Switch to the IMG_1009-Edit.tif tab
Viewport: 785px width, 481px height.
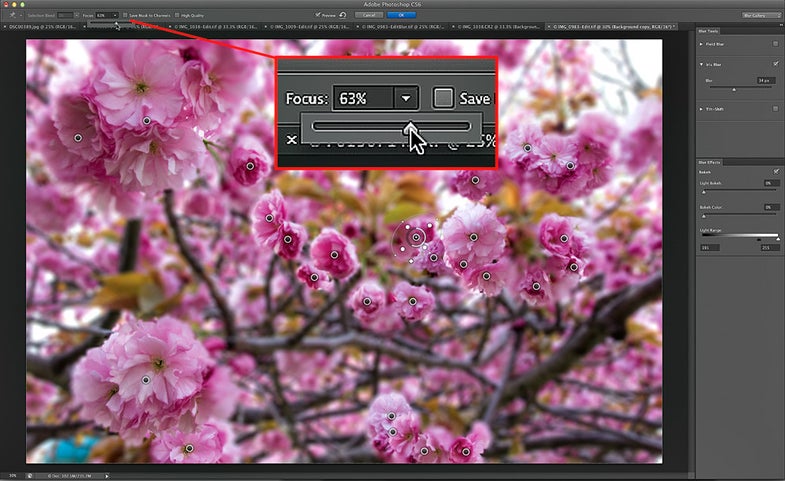click(309, 27)
